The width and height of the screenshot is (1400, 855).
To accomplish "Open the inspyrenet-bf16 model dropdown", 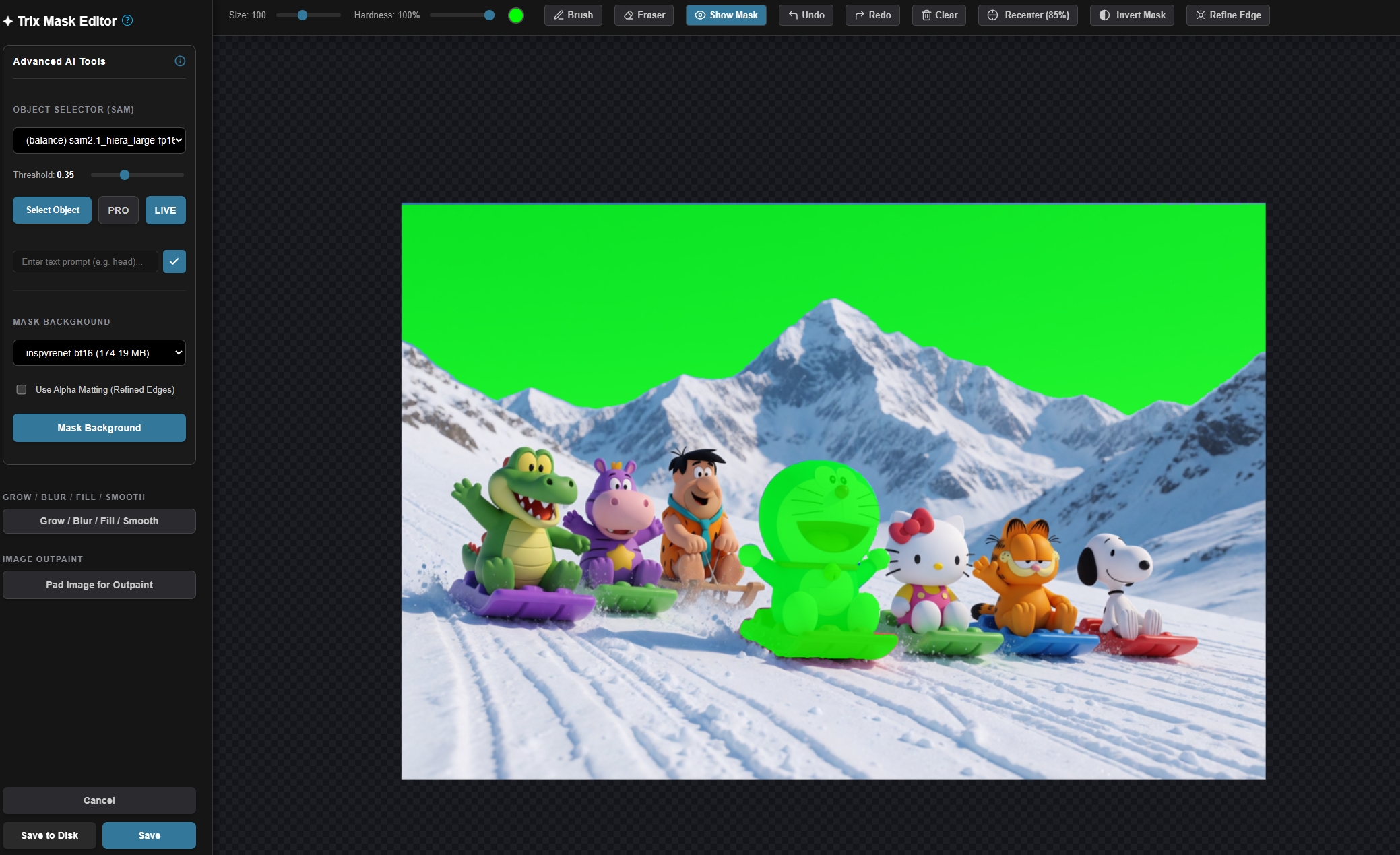I will 99,353.
